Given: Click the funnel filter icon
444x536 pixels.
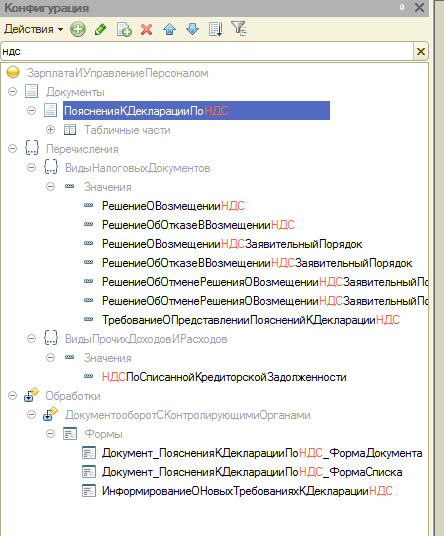Looking at the screenshot, I should point(239,29).
